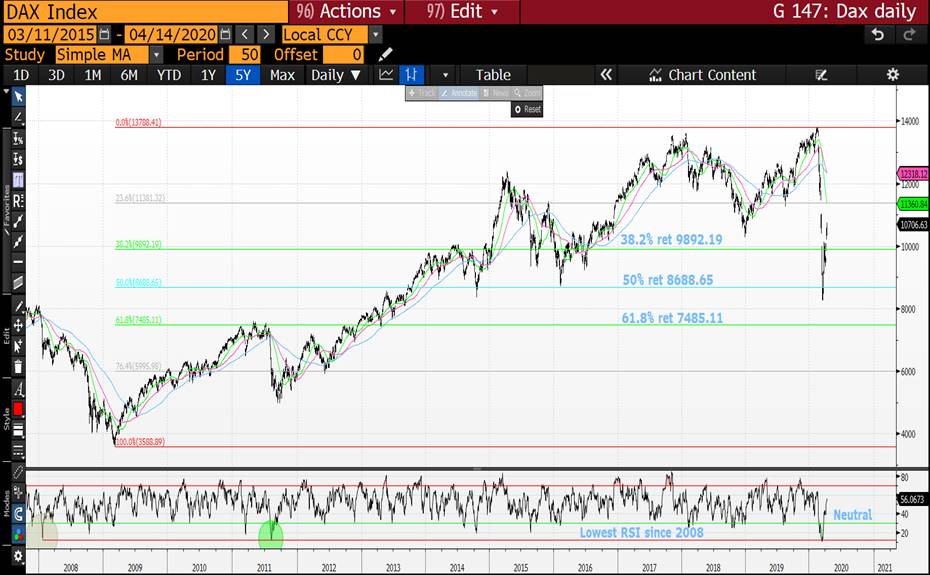Image resolution: width=930 pixels, height=575 pixels.
Task: Select the copy annotation cursor tool
Action: (x=18, y=346)
